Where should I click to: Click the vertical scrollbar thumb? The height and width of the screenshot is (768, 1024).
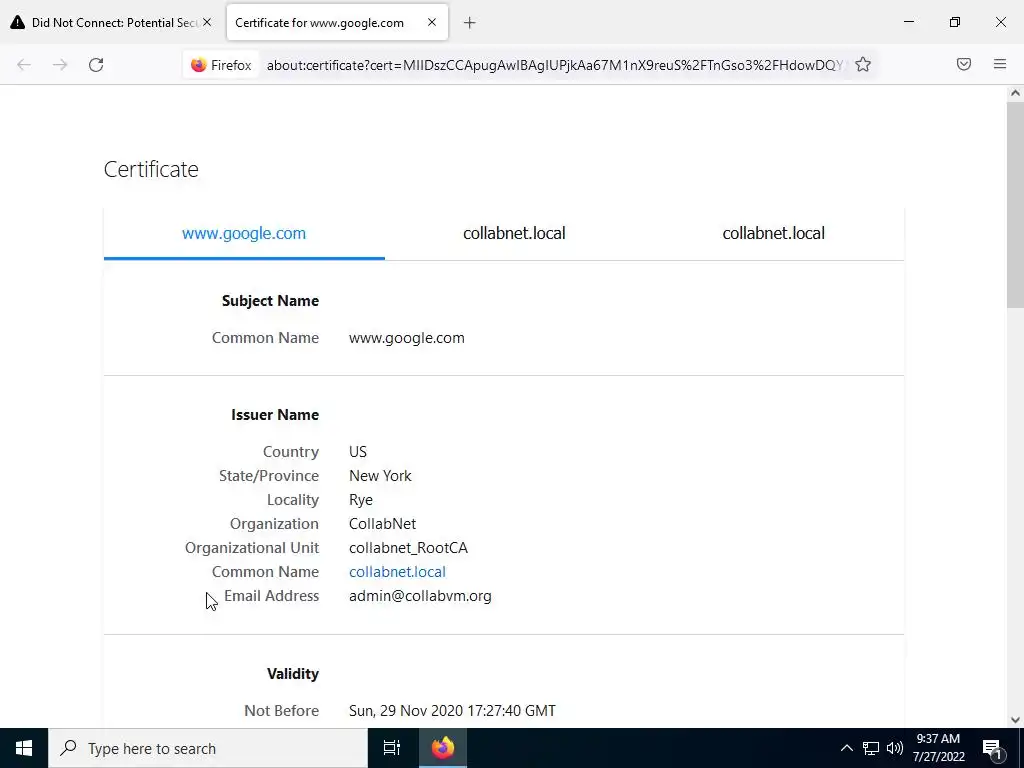pyautogui.click(x=1015, y=203)
